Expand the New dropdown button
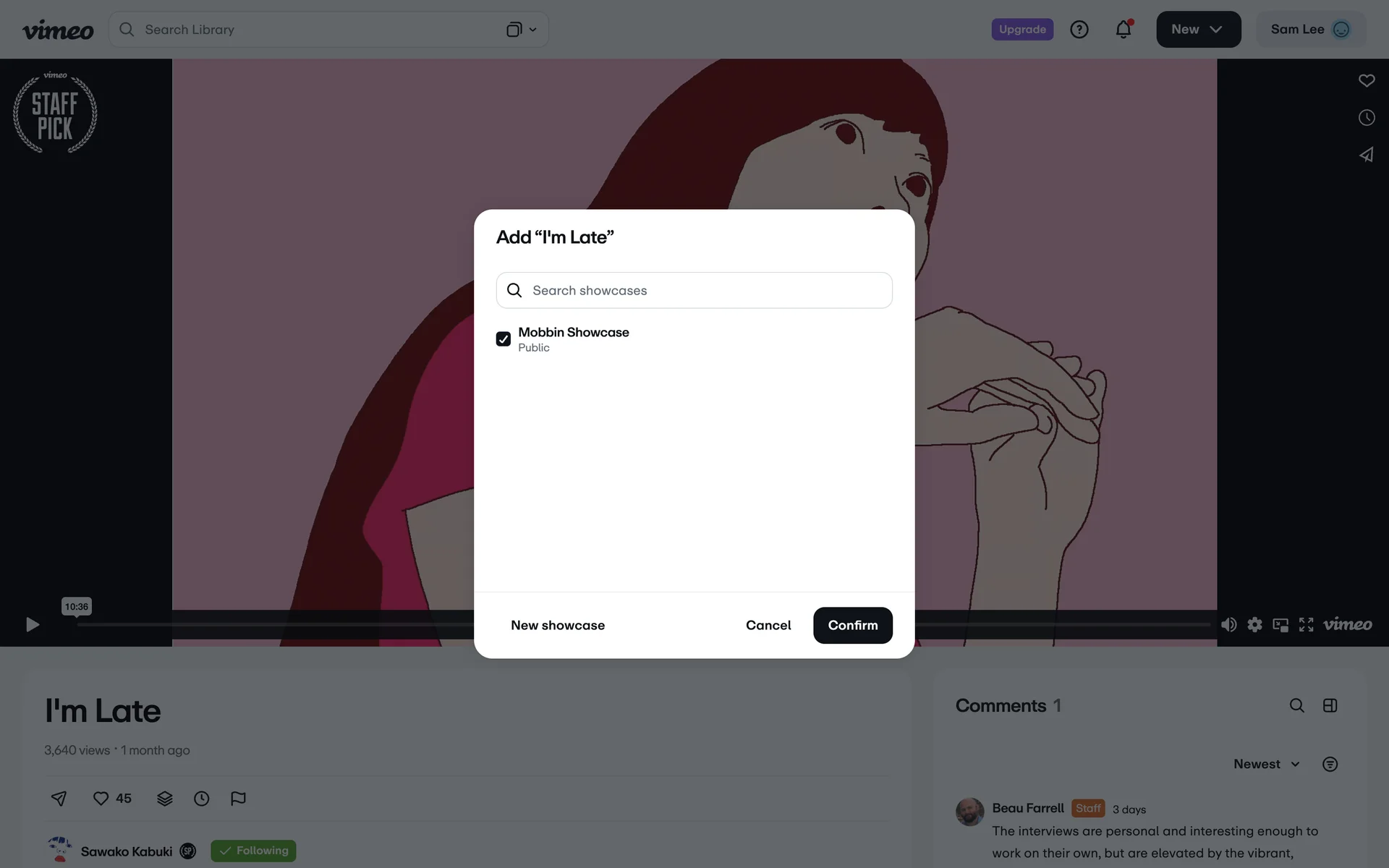The width and height of the screenshot is (1389, 868). 1198,30
